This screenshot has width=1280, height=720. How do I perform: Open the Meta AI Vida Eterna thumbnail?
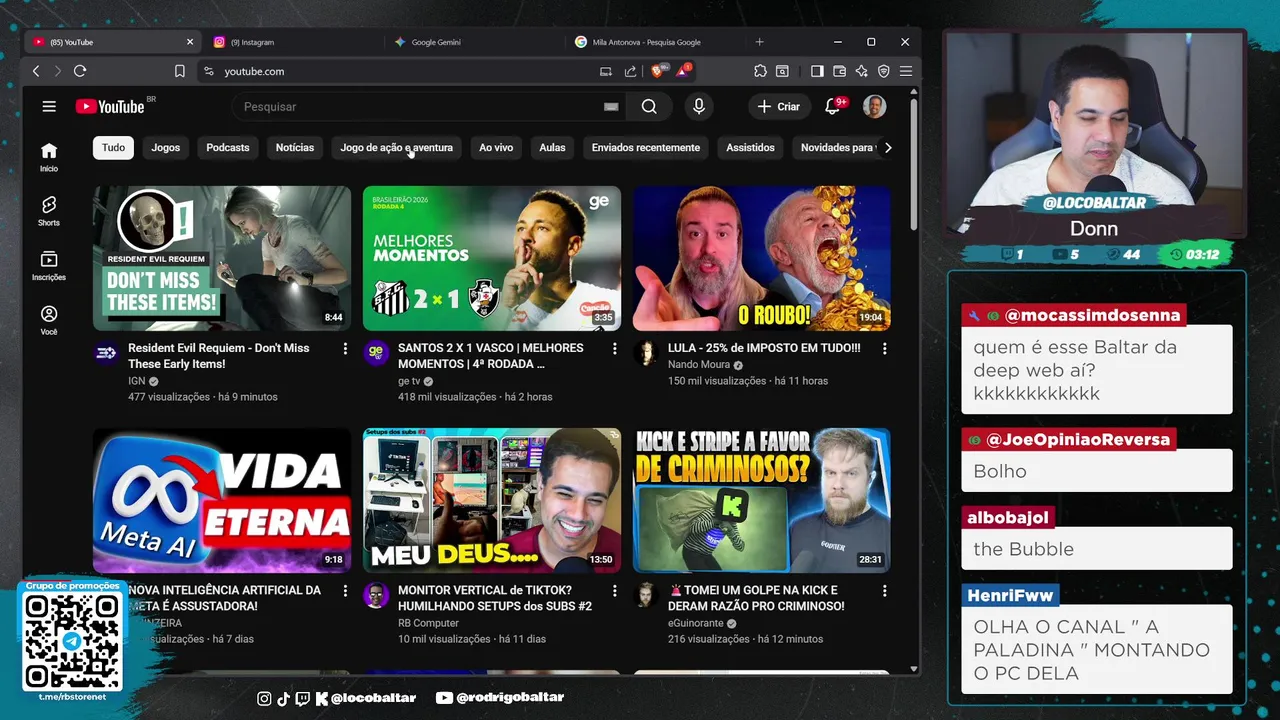click(222, 500)
